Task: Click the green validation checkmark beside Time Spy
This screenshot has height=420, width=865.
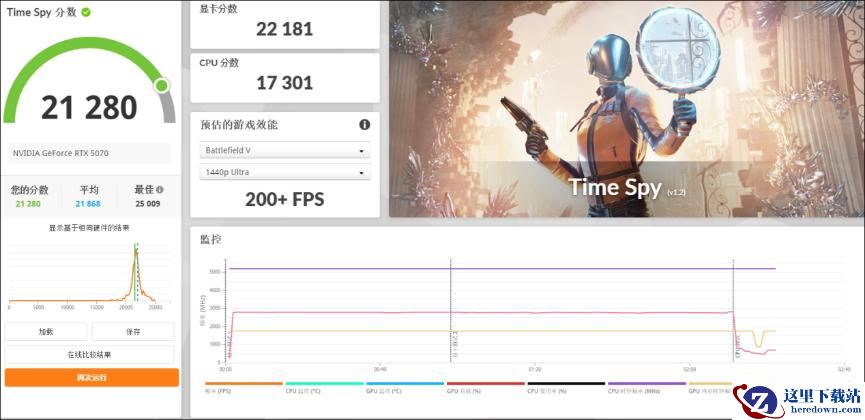Action: tap(86, 12)
